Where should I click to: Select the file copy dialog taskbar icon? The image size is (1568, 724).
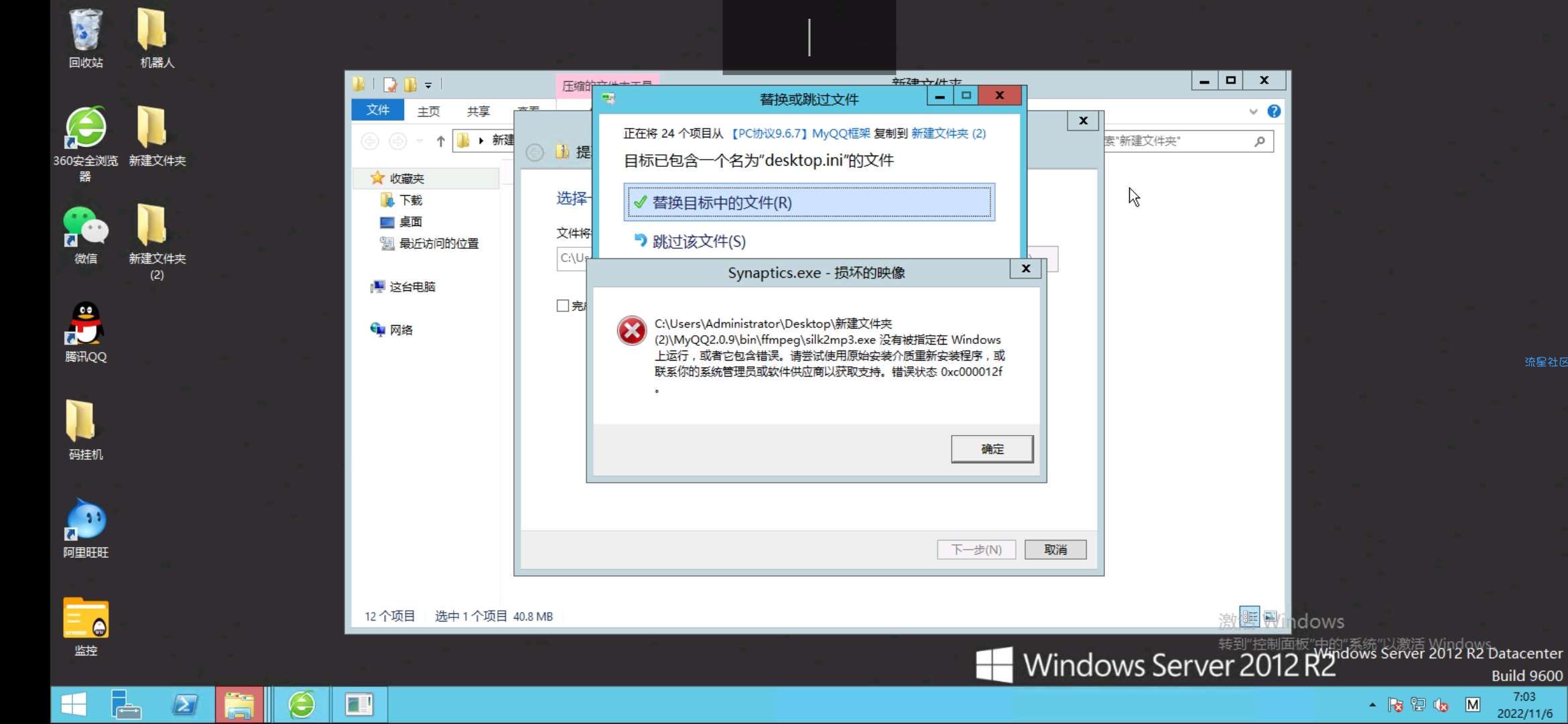(359, 705)
